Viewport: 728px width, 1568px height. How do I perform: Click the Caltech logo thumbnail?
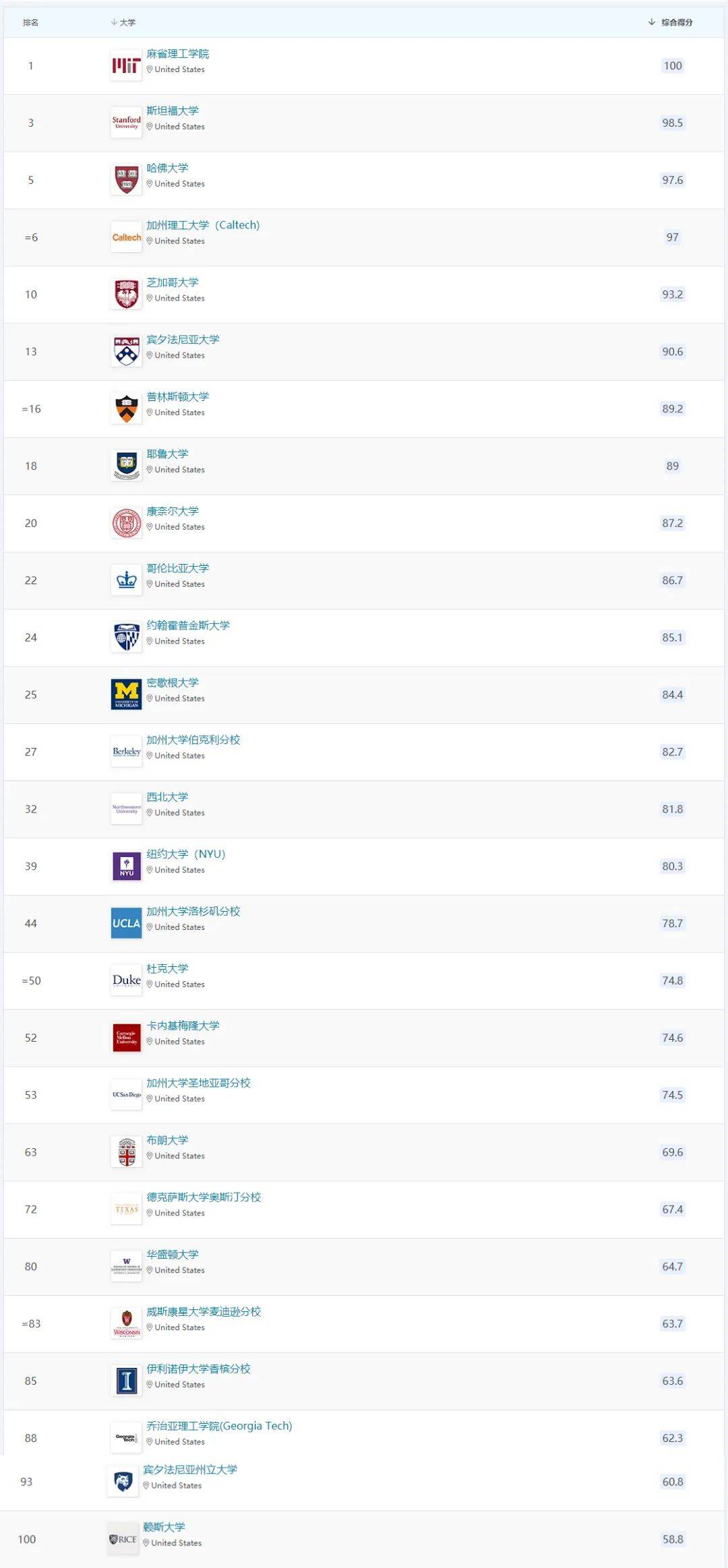126,238
